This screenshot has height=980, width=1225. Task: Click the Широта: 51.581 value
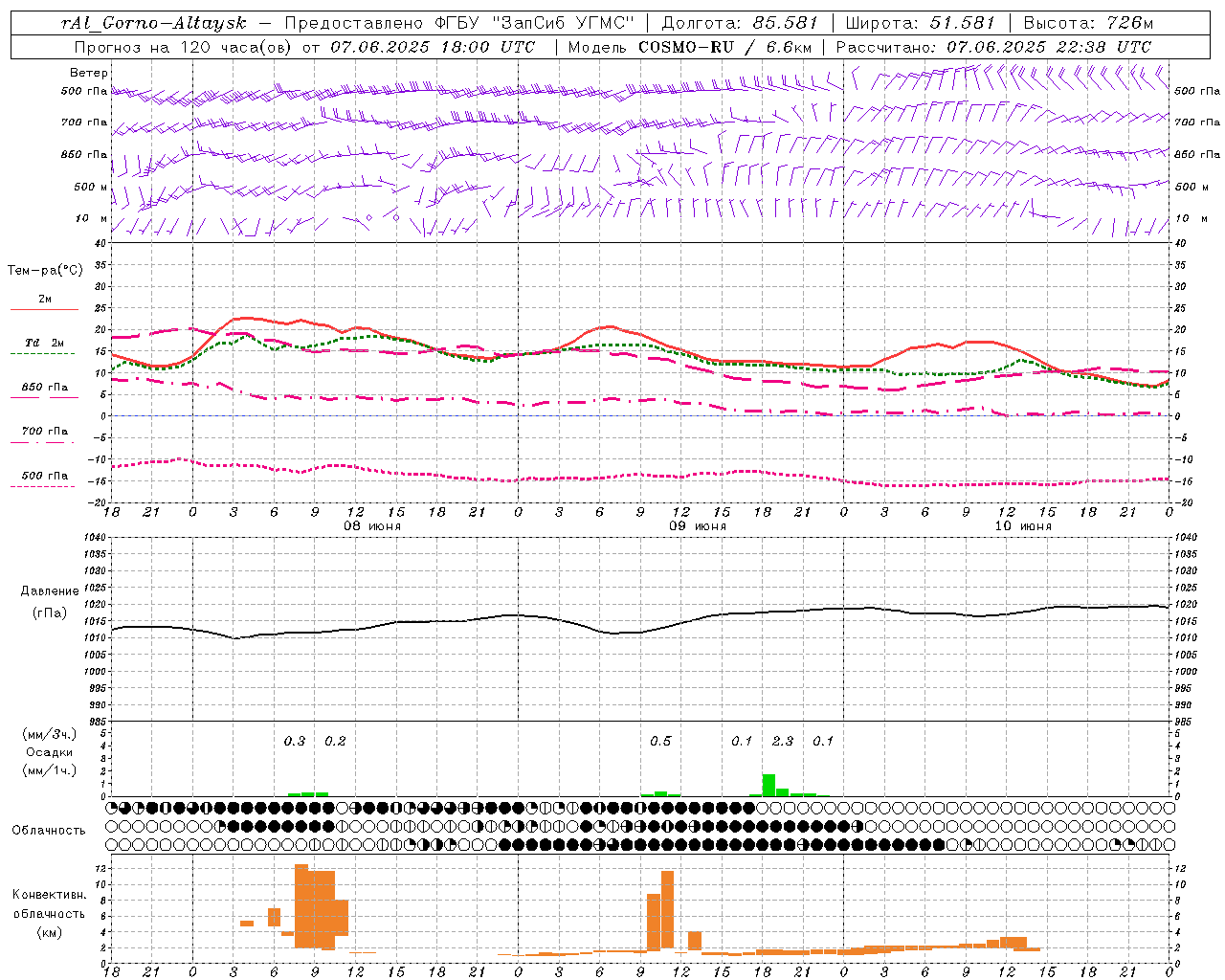pos(921,23)
